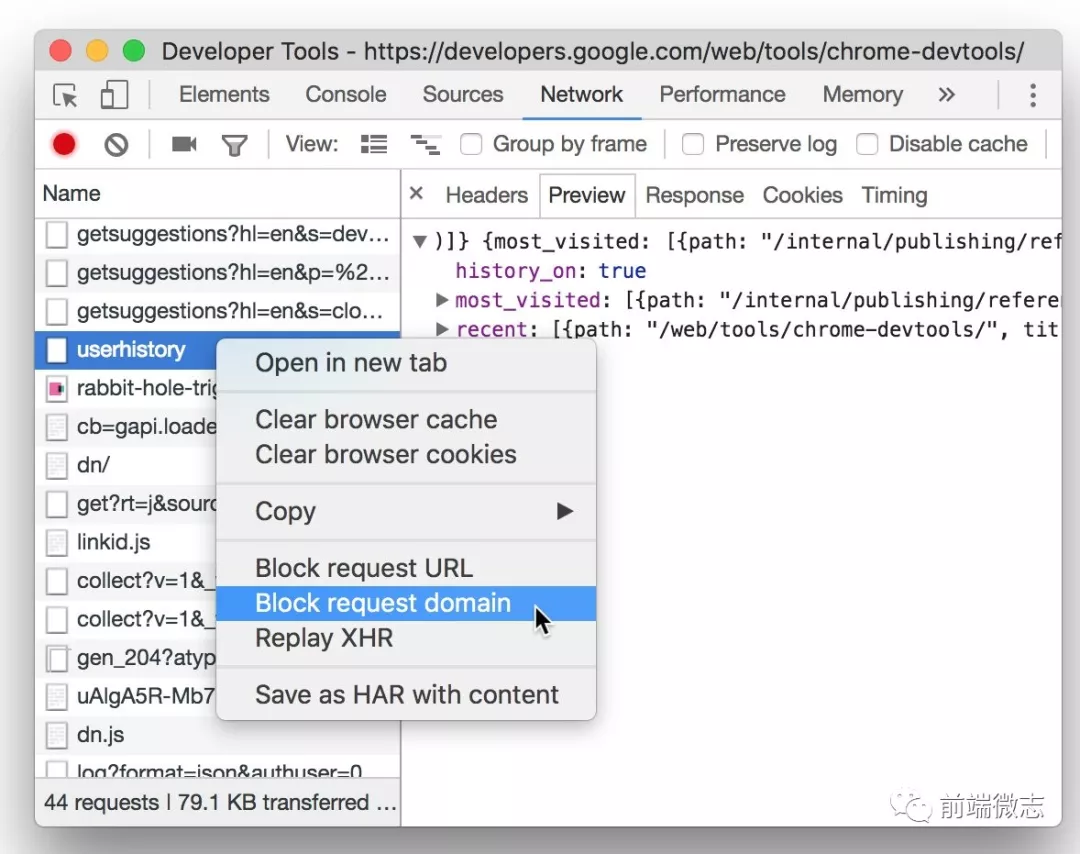1080x854 pixels.
Task: Choose Replay XHR
Action: (x=406, y=638)
